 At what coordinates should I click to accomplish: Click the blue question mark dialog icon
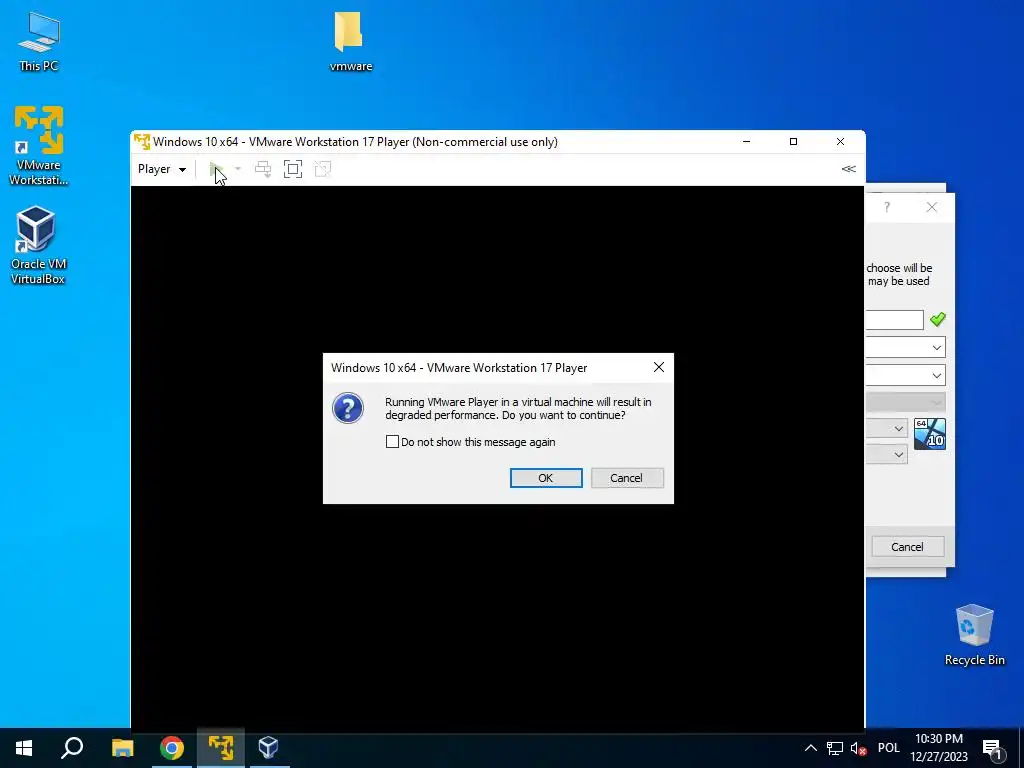pos(348,408)
